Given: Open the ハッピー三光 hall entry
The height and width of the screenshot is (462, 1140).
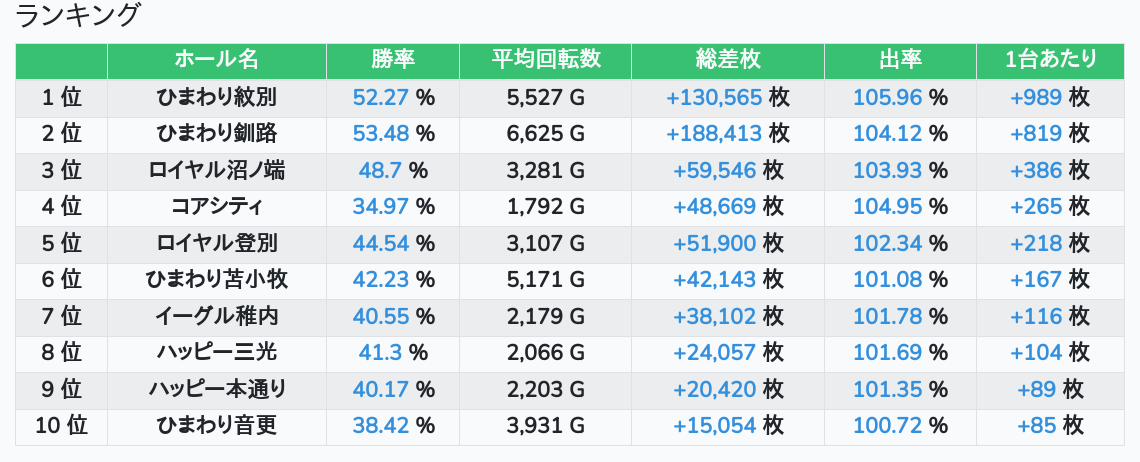Looking at the screenshot, I should pos(216,353).
